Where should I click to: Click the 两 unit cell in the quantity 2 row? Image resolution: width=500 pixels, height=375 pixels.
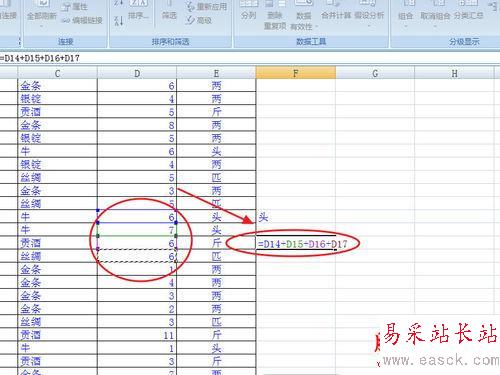tap(216, 309)
